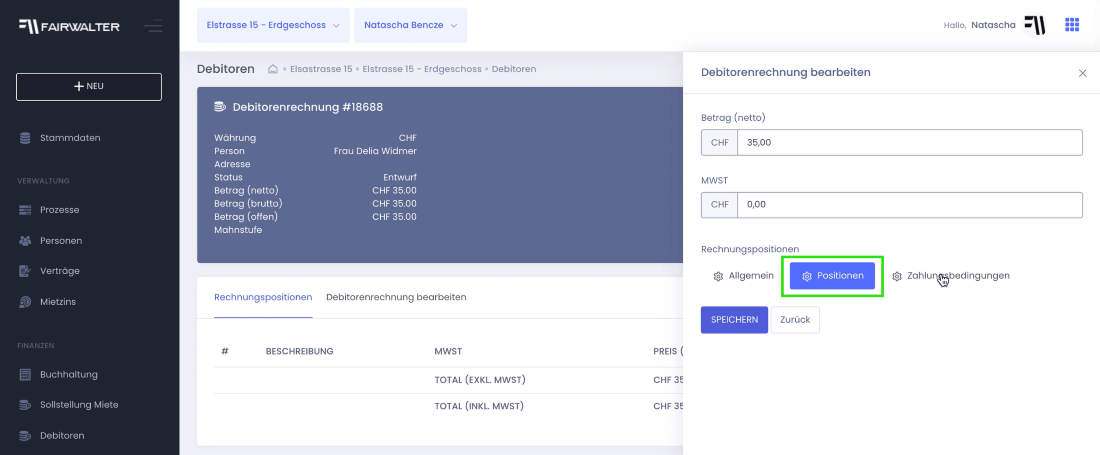The image size is (1100, 455).
Task: Collapse the sidebar with hamburger icon
Action: point(153,27)
